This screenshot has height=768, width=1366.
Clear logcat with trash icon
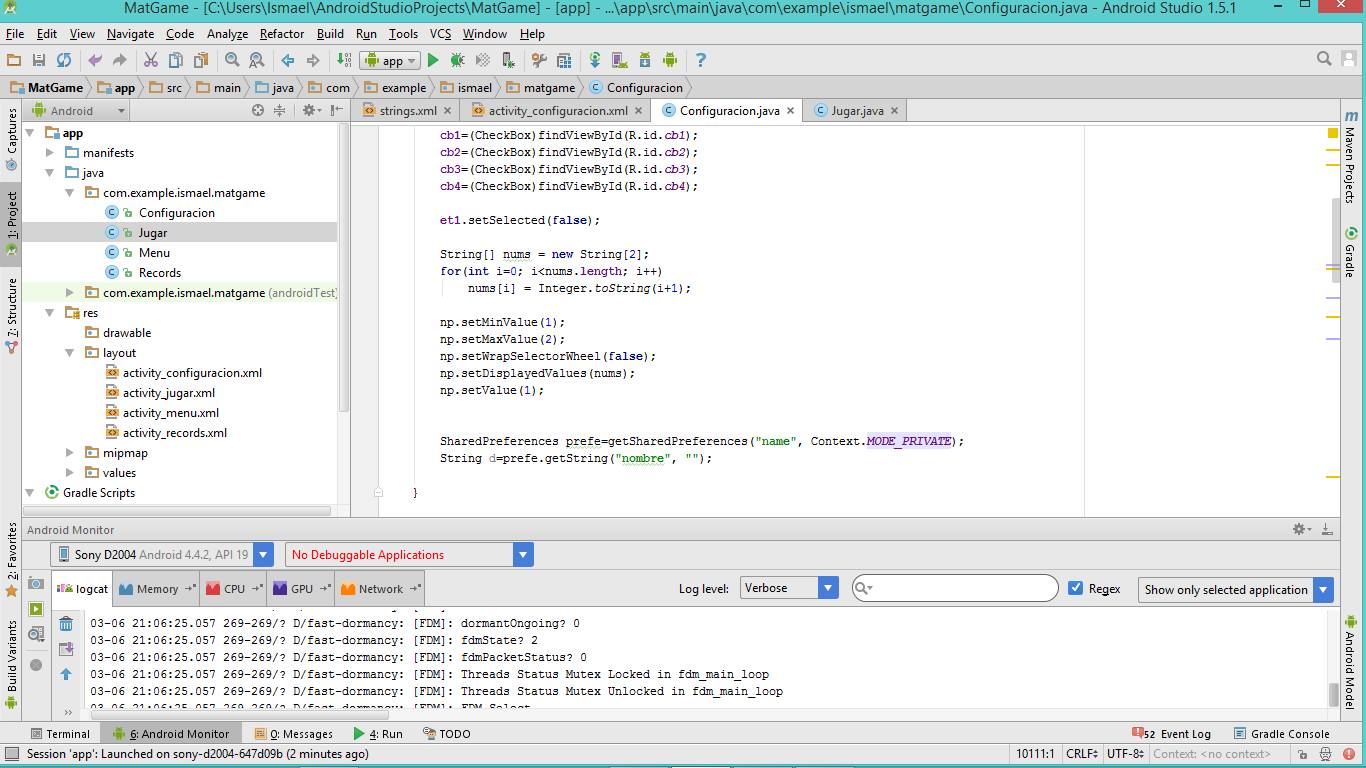pos(66,624)
